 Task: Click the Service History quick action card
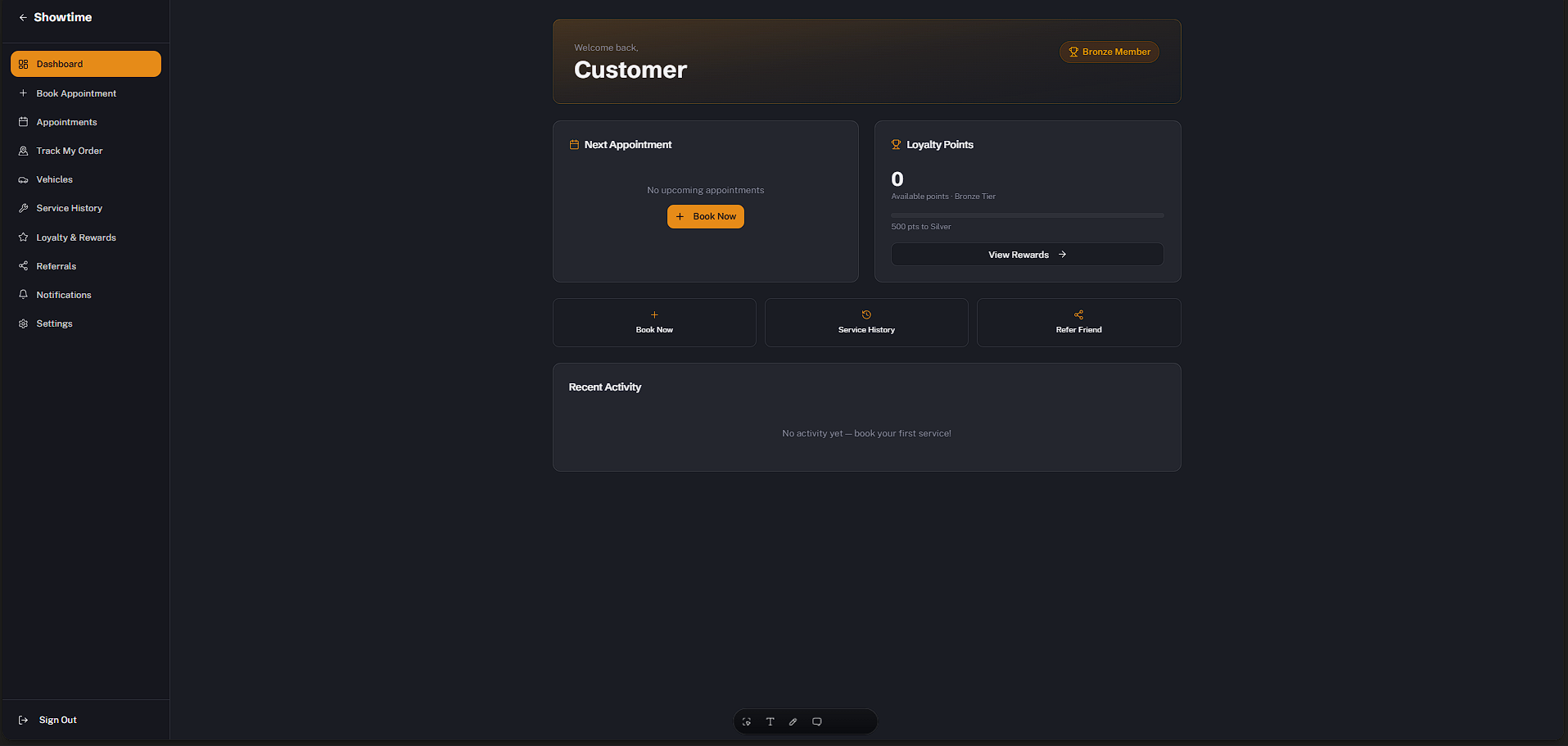click(866, 323)
